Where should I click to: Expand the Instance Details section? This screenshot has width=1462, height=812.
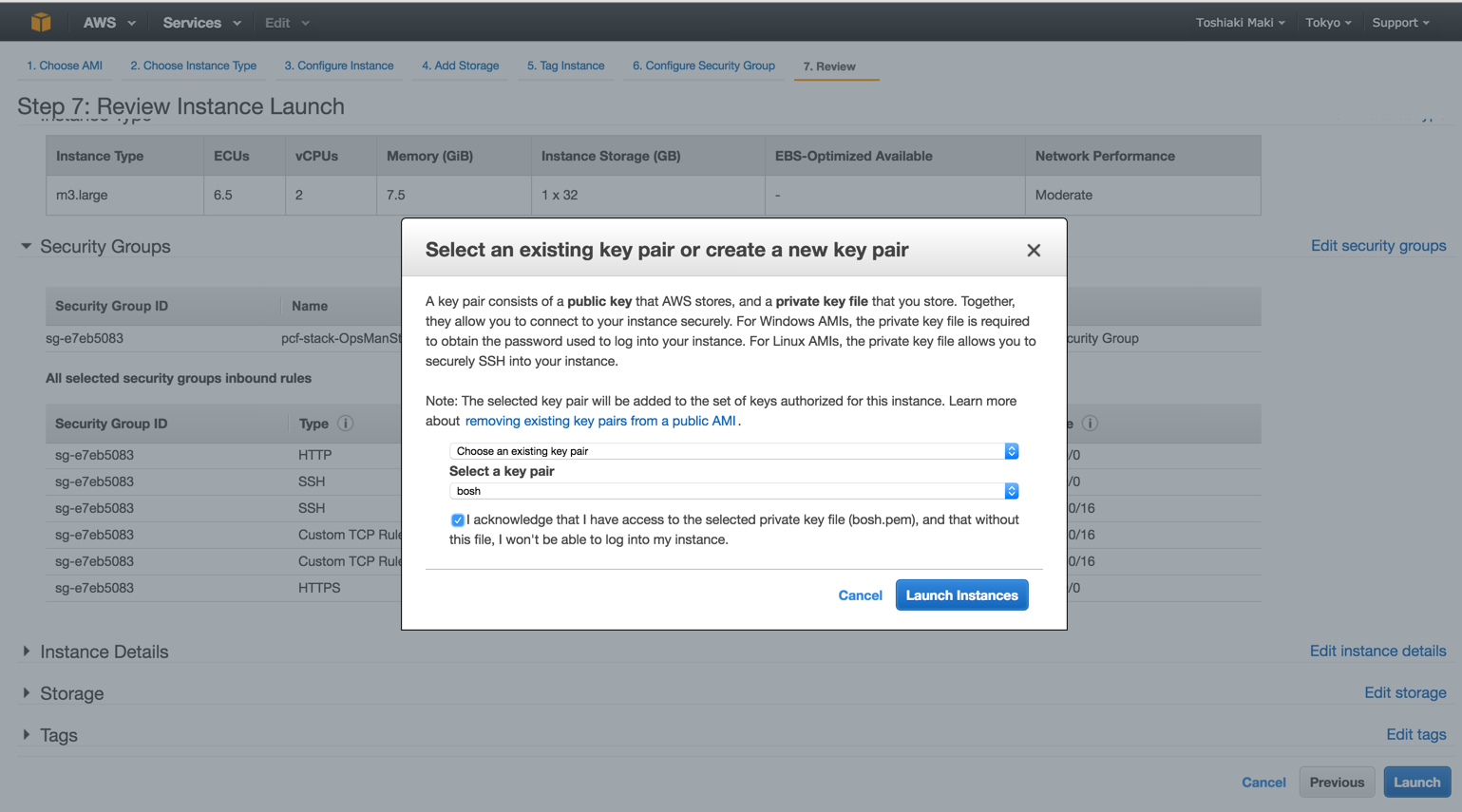pyautogui.click(x=27, y=651)
